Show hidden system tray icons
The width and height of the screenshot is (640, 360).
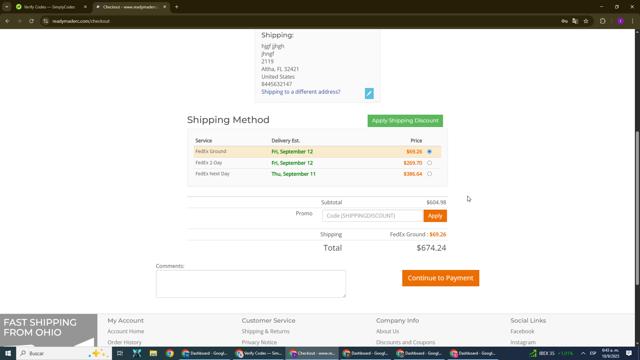(x=583, y=353)
